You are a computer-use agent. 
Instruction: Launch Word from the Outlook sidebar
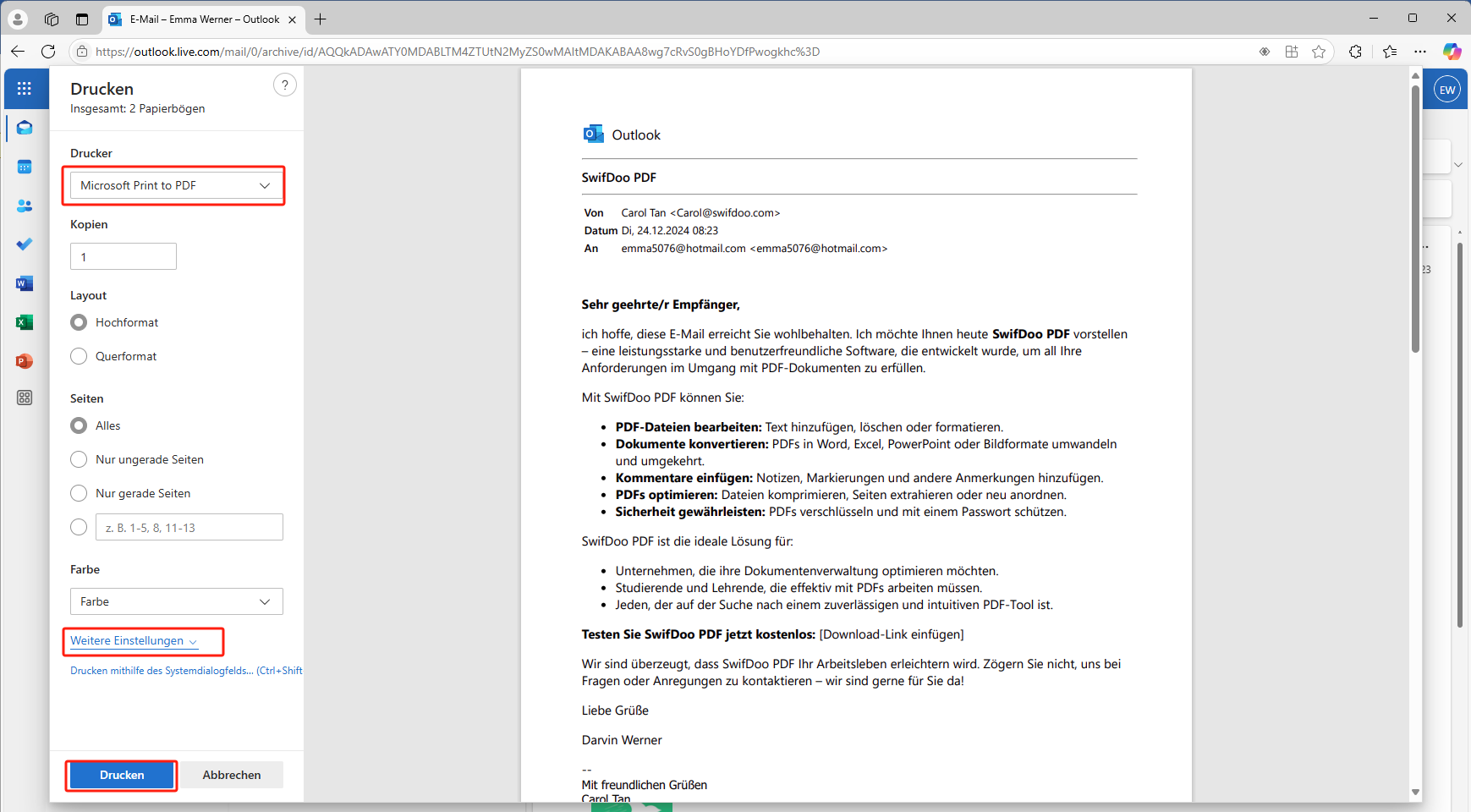(25, 283)
